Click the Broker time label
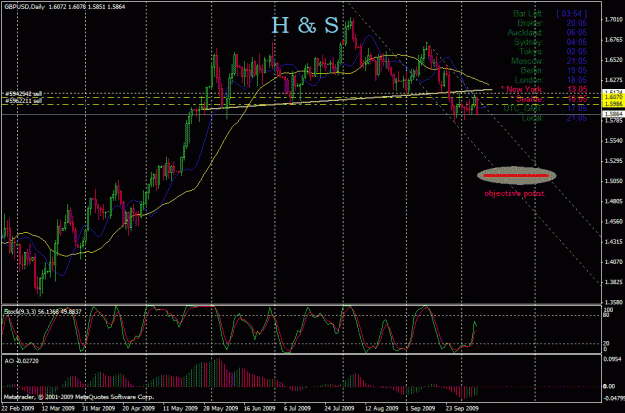The height and width of the screenshot is (413, 625). pos(531,23)
